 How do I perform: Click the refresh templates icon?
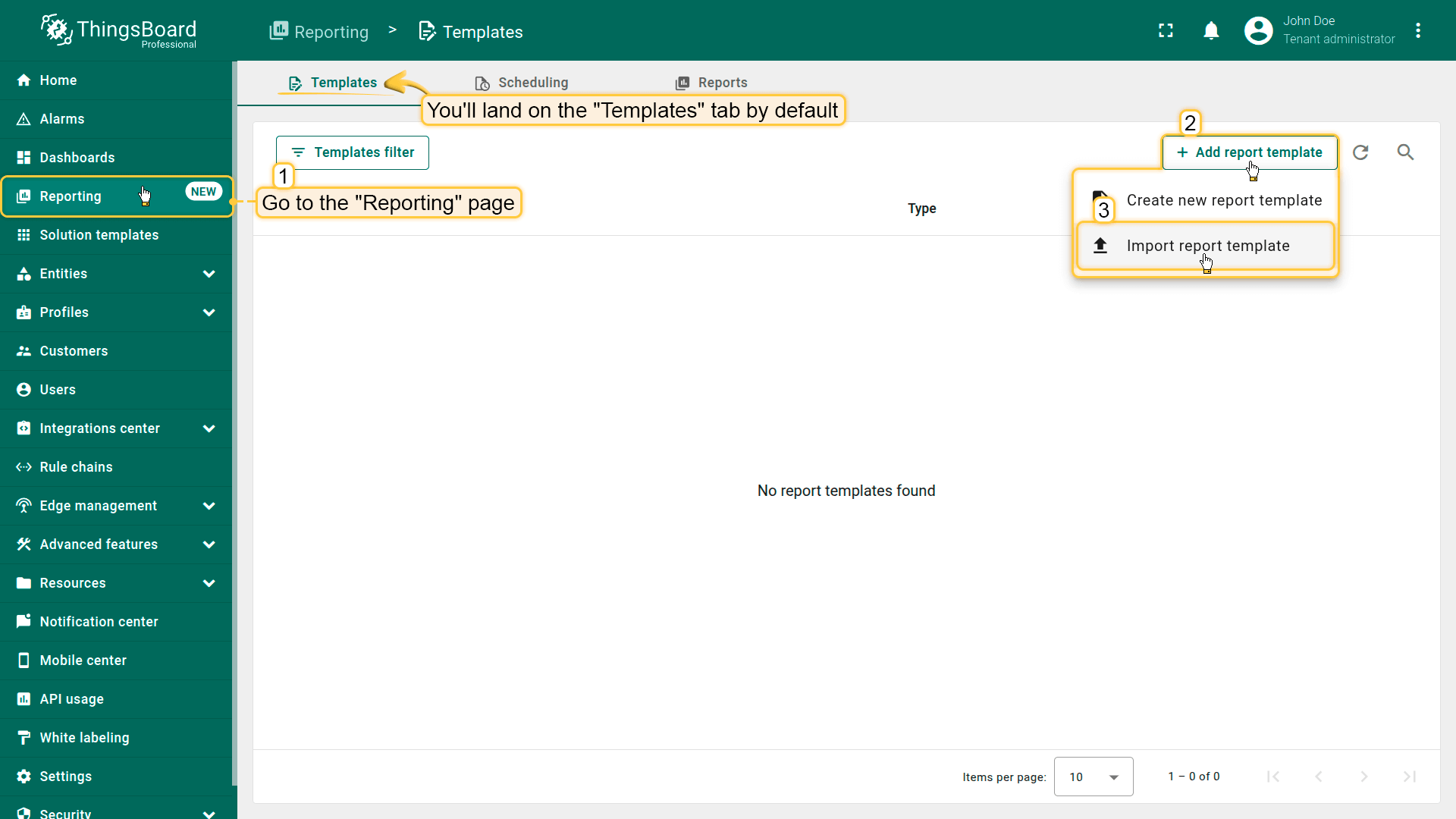[1360, 152]
